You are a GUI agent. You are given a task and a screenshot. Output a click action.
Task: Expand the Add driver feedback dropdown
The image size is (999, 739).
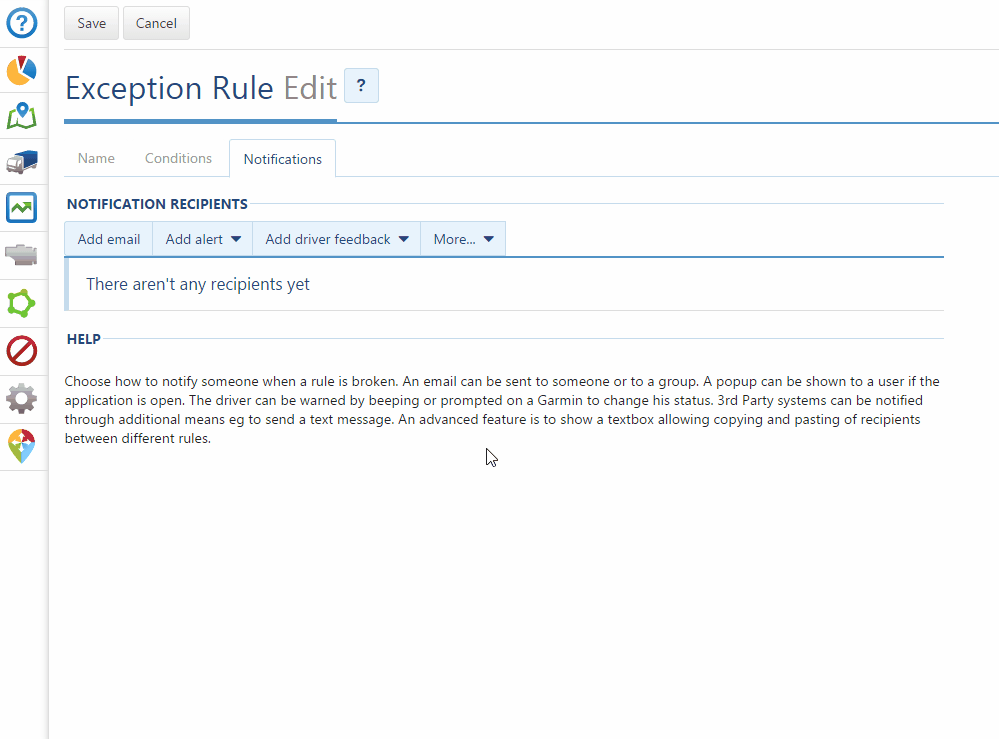336,239
